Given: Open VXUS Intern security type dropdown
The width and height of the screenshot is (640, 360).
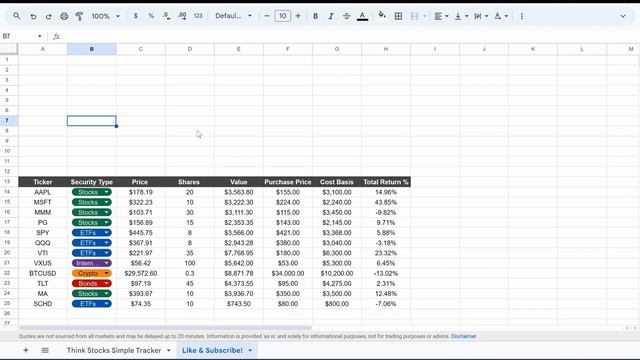Looking at the screenshot, I should 107,263.
